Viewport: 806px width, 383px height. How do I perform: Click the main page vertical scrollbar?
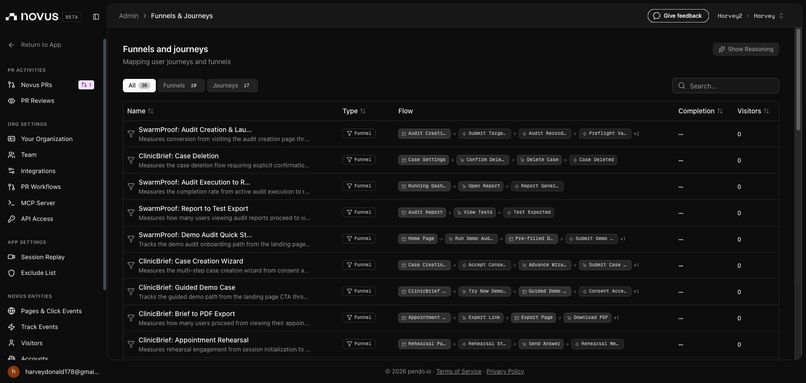(x=798, y=80)
